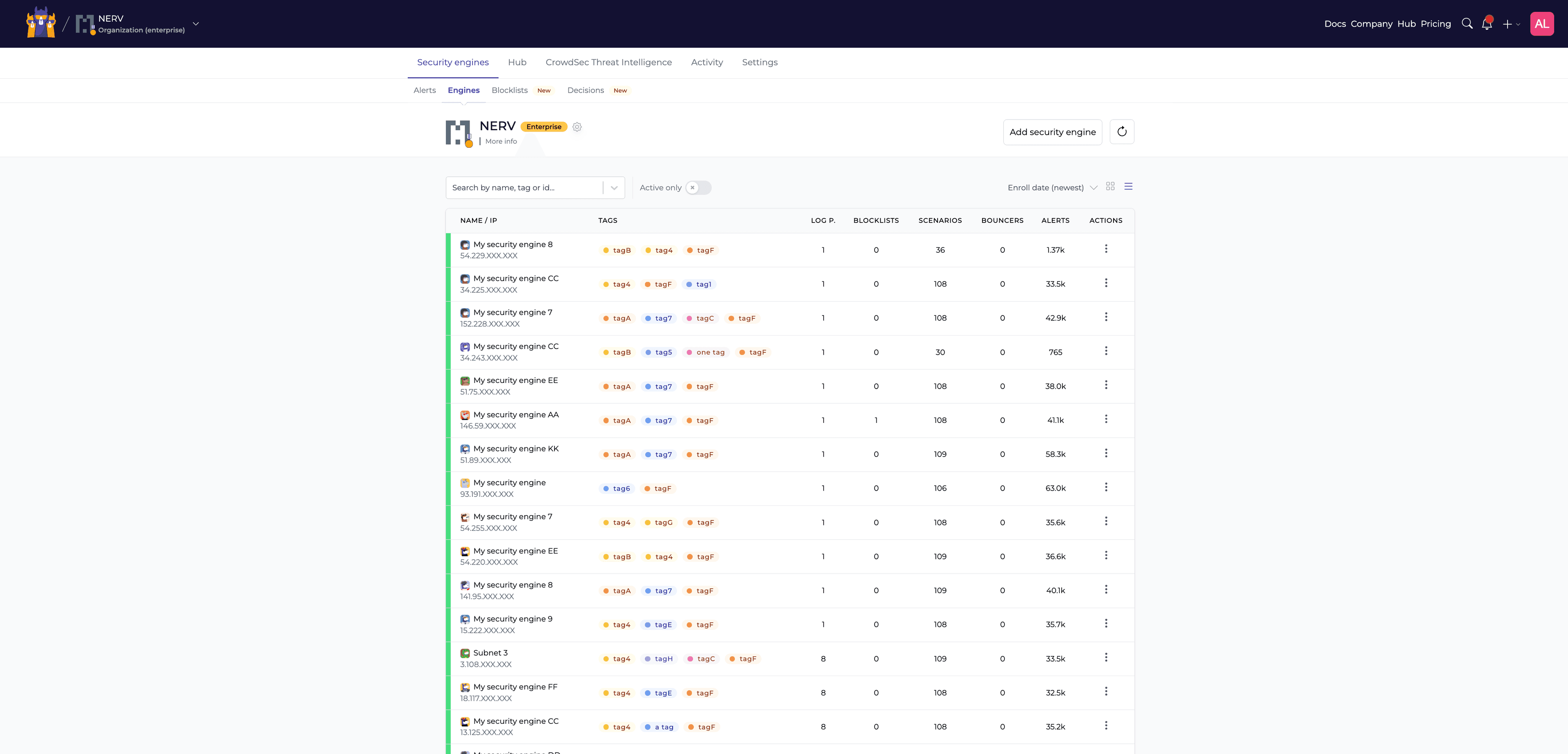
Task: Switch to the Hub tab
Action: coord(517,62)
